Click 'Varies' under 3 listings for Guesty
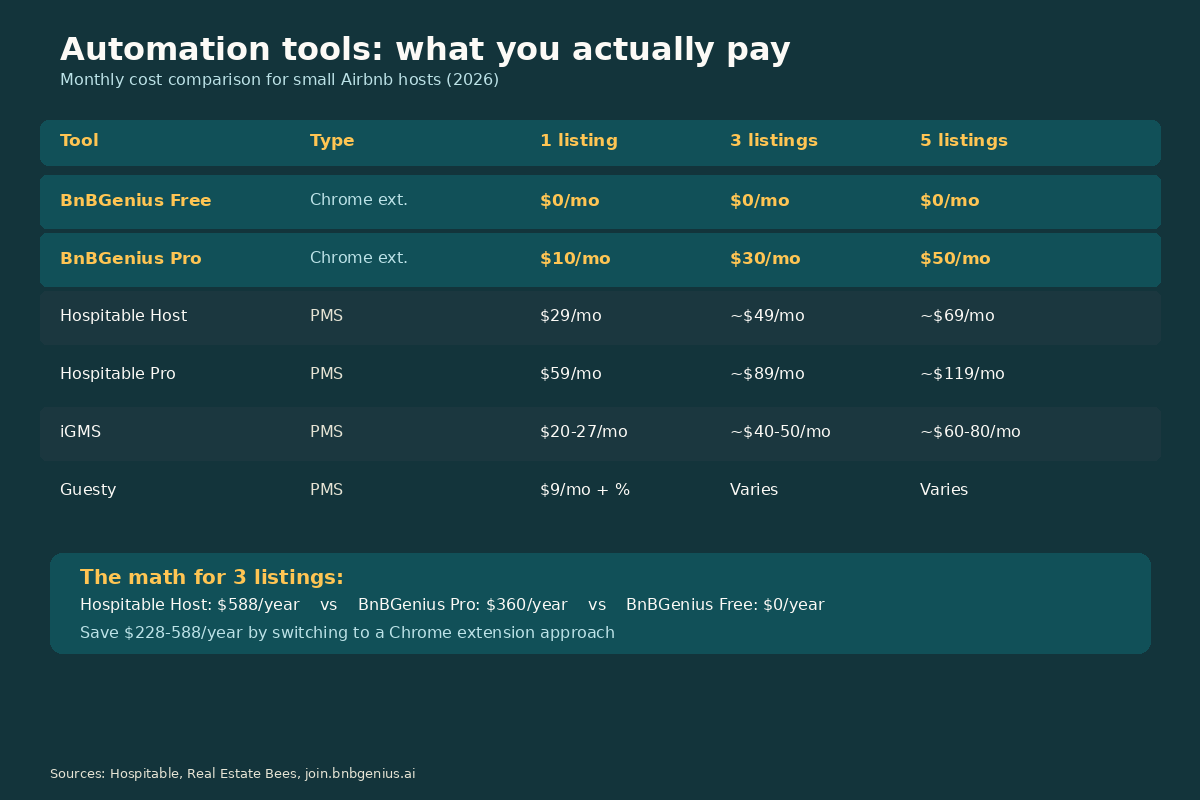This screenshot has width=1200, height=800. click(x=754, y=490)
